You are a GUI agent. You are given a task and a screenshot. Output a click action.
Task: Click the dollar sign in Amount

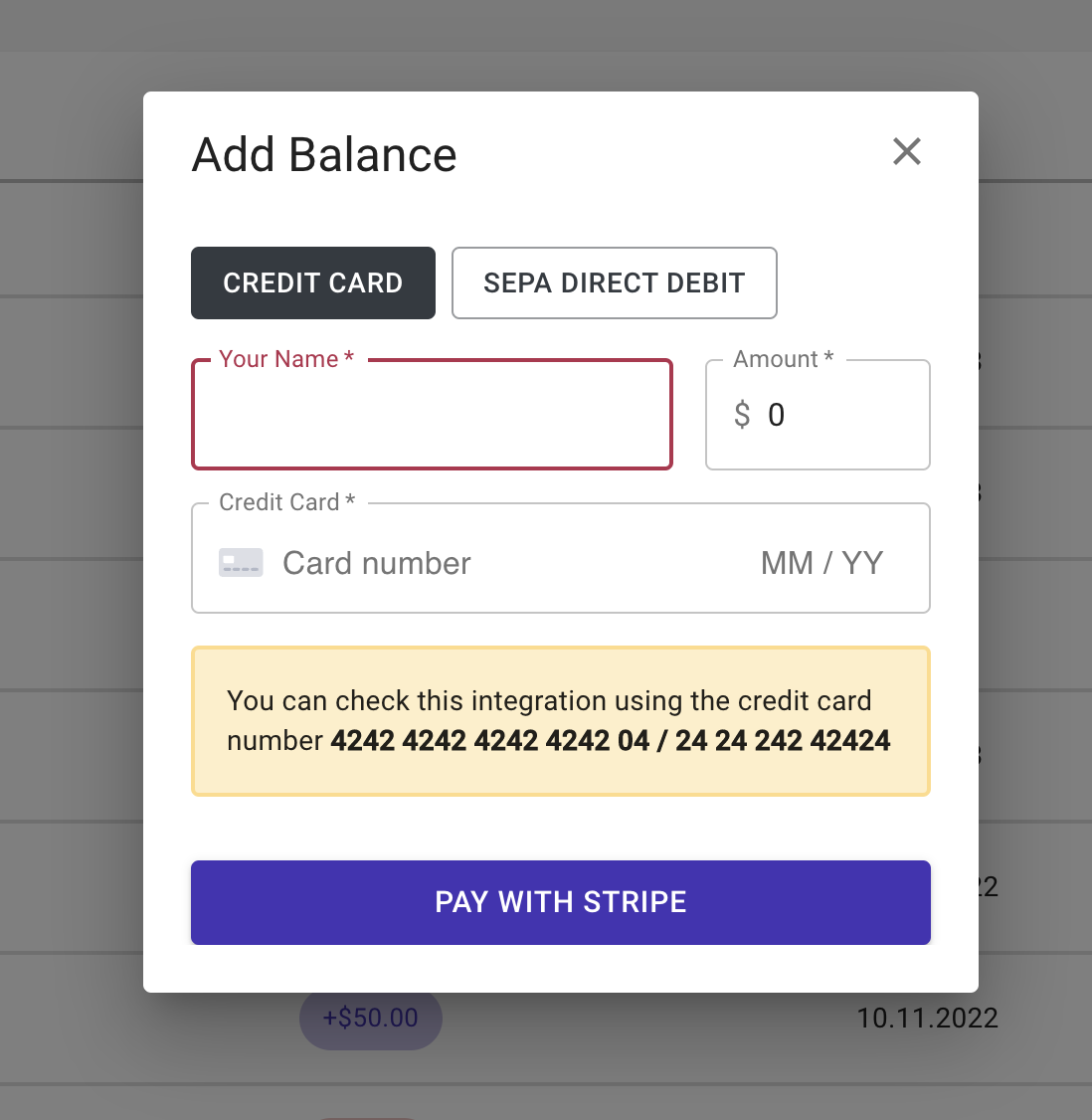(x=742, y=415)
